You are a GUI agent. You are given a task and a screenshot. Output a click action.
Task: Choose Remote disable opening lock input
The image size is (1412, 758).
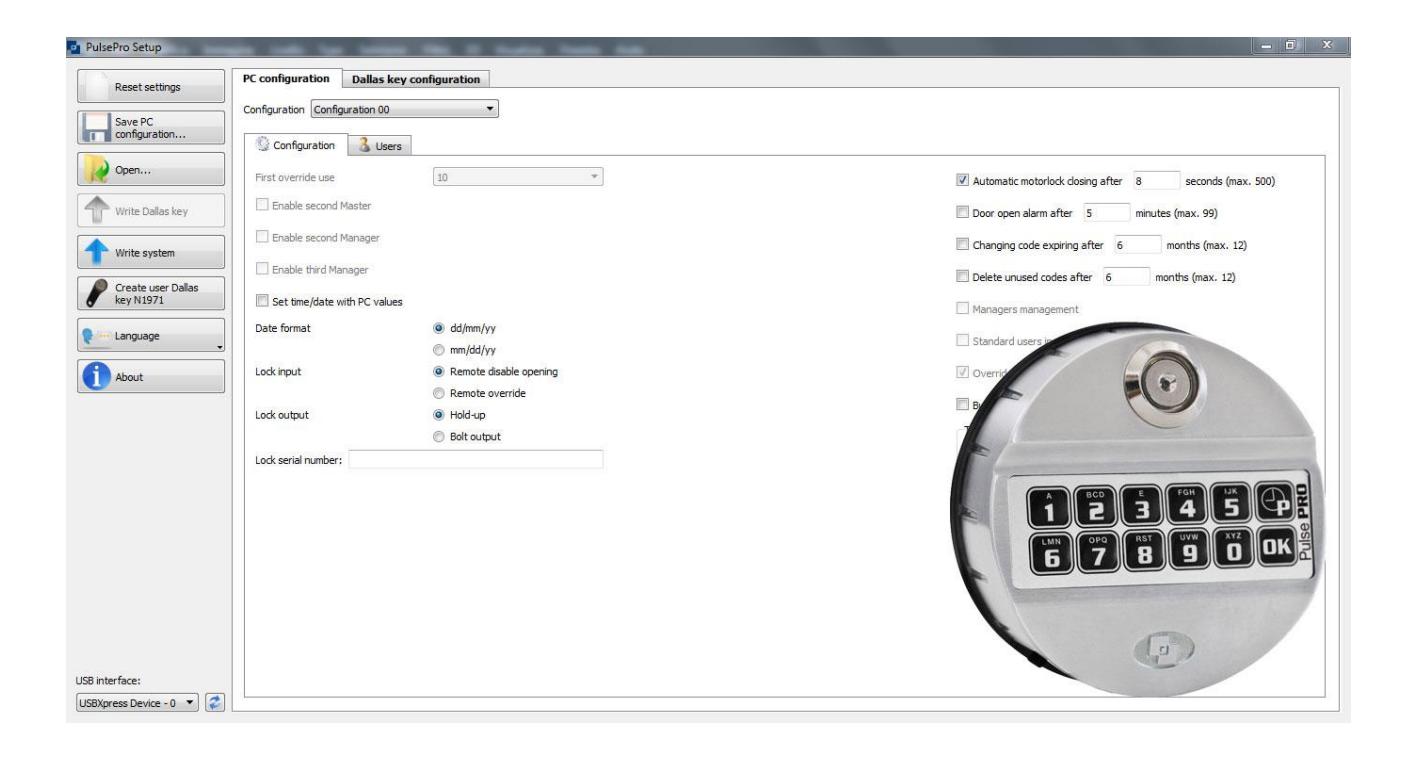pos(440,371)
